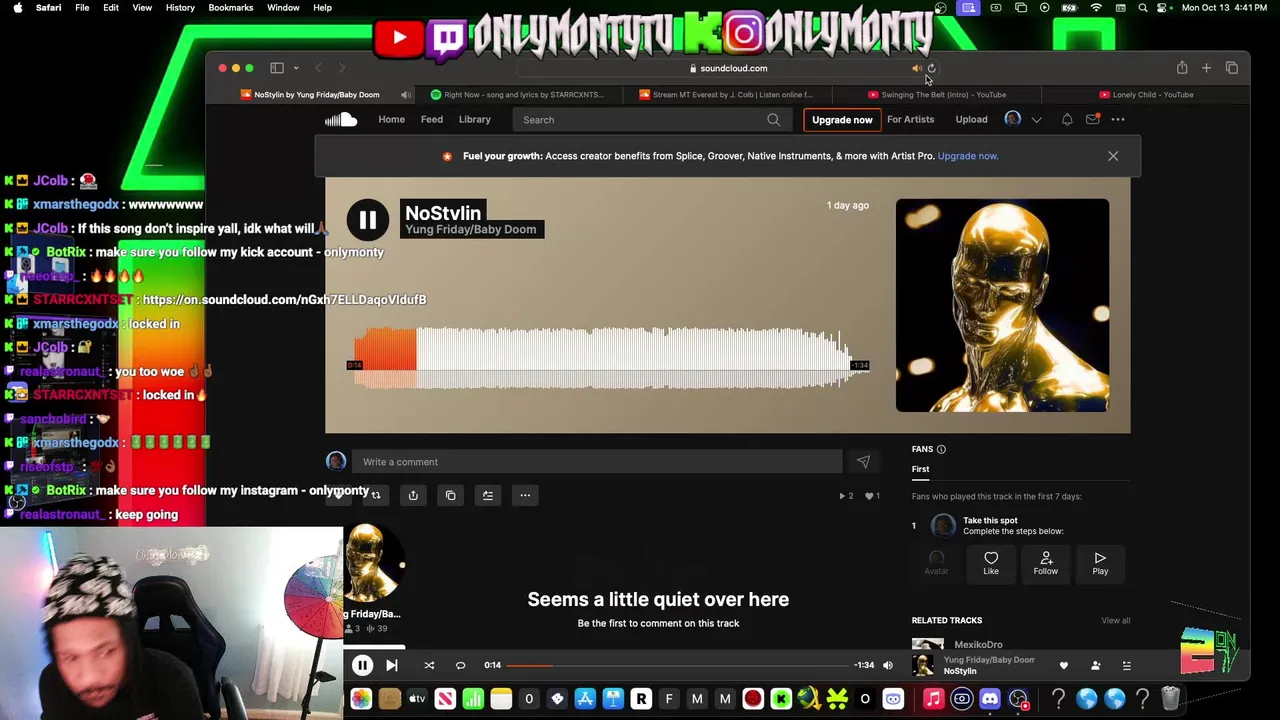Image resolution: width=1280 pixels, height=720 pixels.
Task: Click the Follow step button under FANS
Action: (x=1045, y=563)
